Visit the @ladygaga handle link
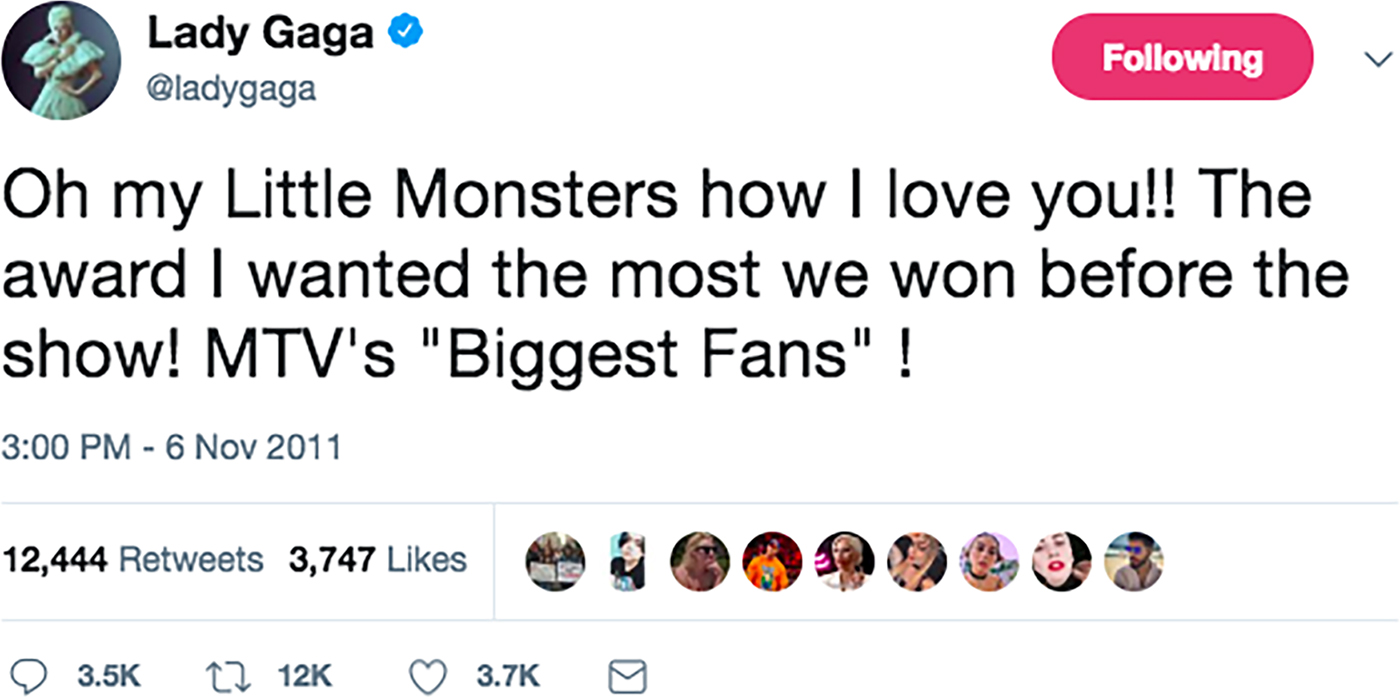The width and height of the screenshot is (1400, 698). [x=231, y=90]
